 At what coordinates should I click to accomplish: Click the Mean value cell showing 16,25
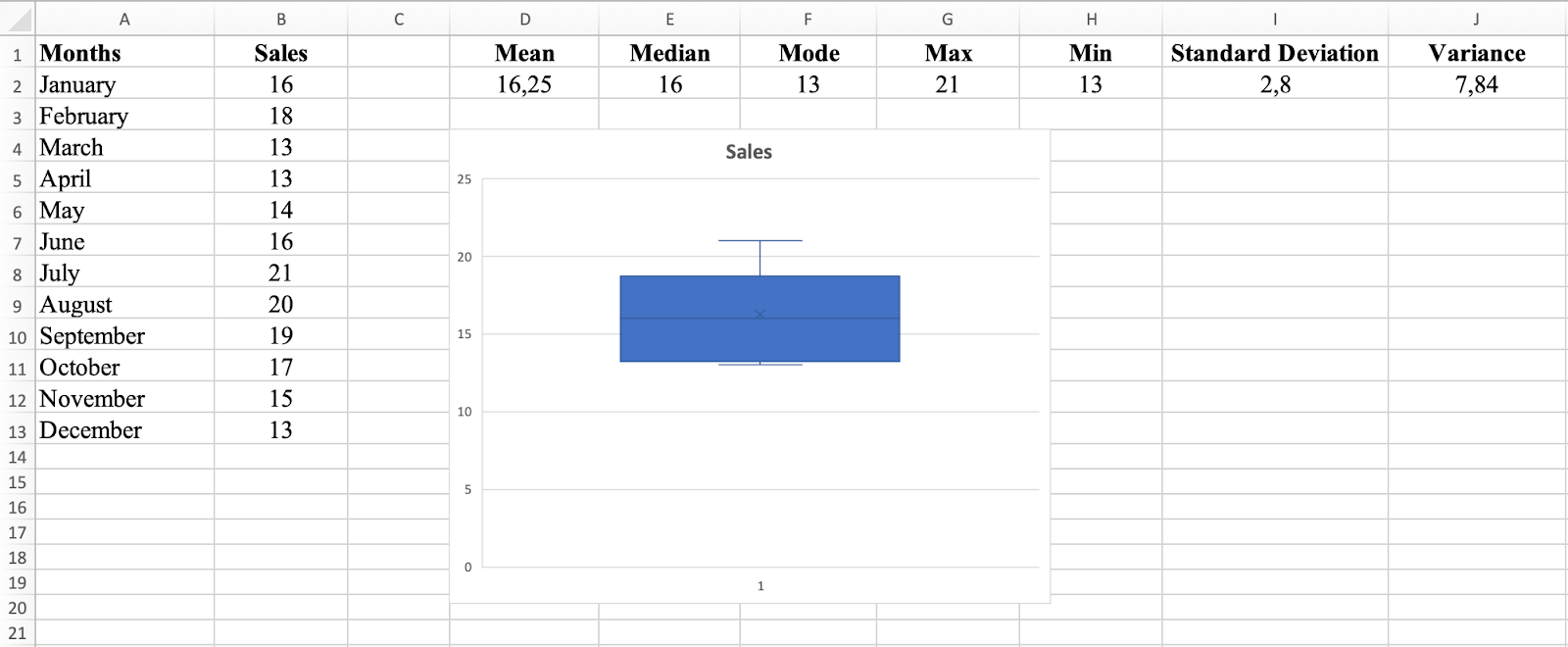[x=524, y=84]
